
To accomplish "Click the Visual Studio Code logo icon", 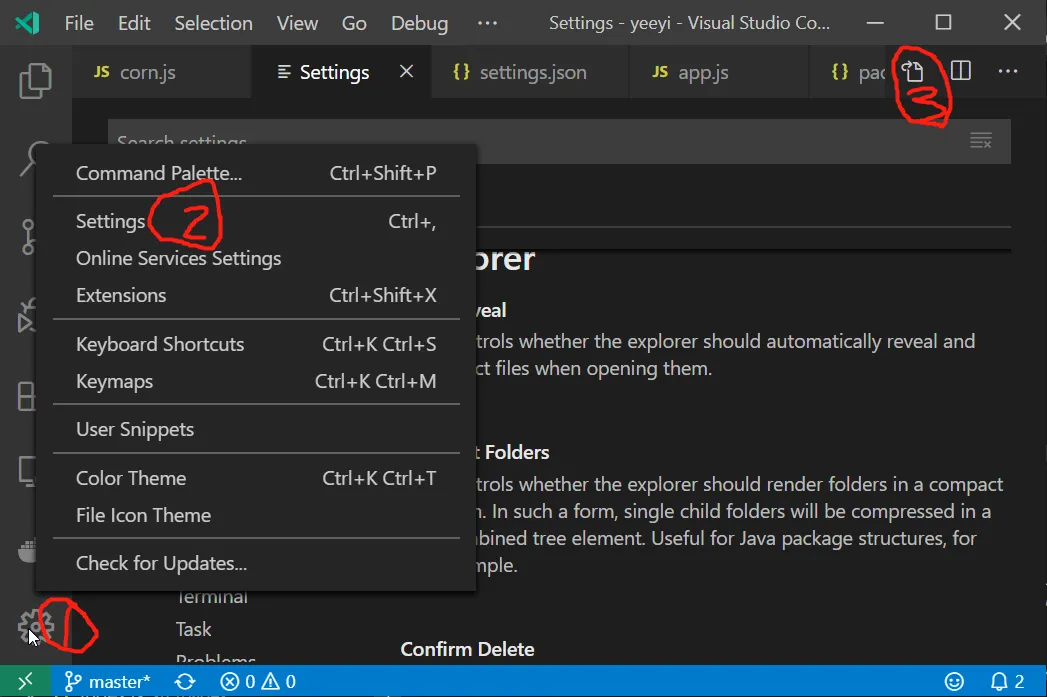I will [27, 23].
